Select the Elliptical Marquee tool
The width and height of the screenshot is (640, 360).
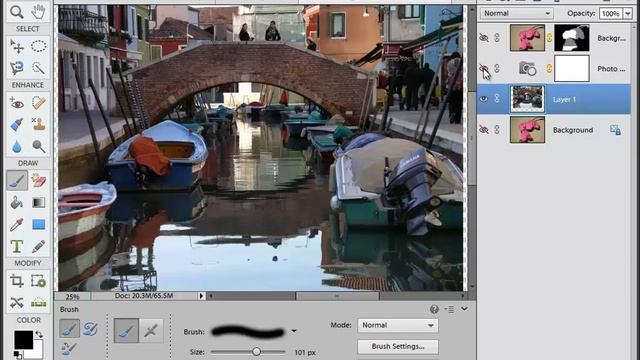38,47
